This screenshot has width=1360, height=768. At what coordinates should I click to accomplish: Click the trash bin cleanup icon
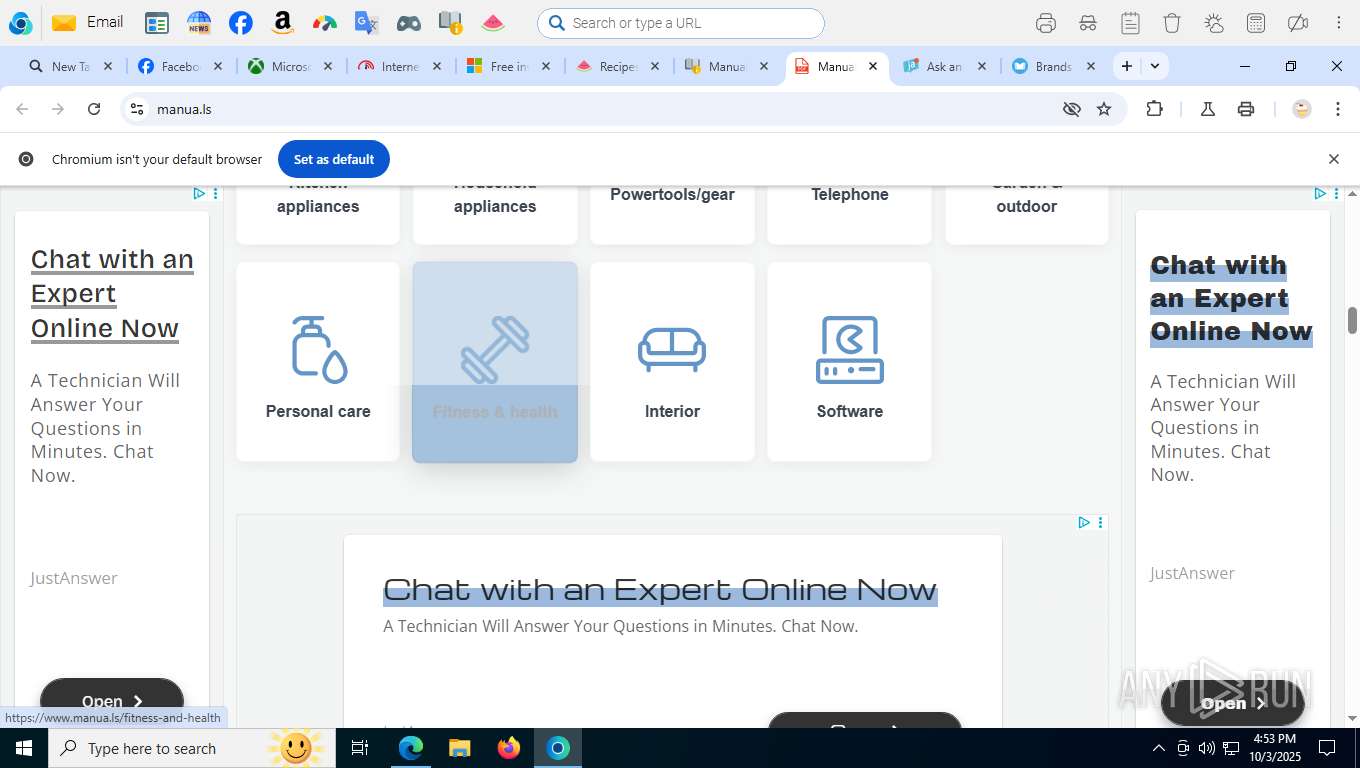(1172, 23)
